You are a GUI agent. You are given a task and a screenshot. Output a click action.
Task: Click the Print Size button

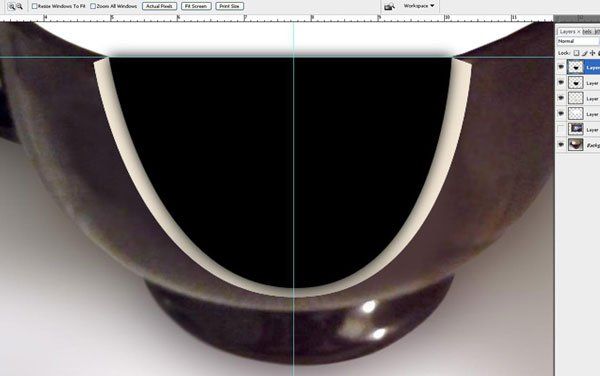point(230,6)
